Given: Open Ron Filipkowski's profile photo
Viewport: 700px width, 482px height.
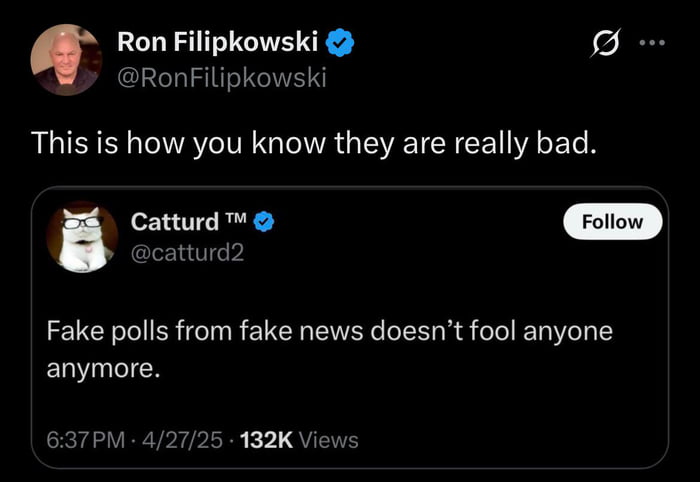Looking at the screenshot, I should (x=66, y=59).
